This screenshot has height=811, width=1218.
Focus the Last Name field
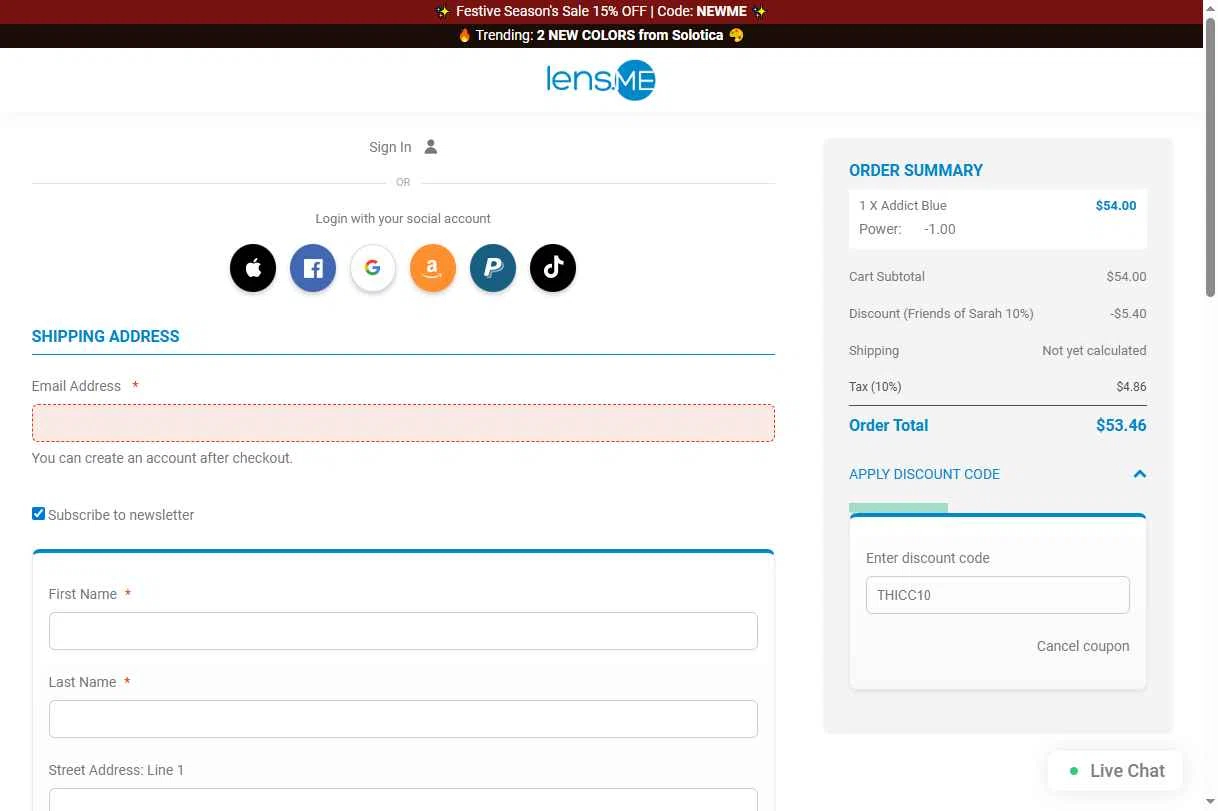click(x=403, y=719)
